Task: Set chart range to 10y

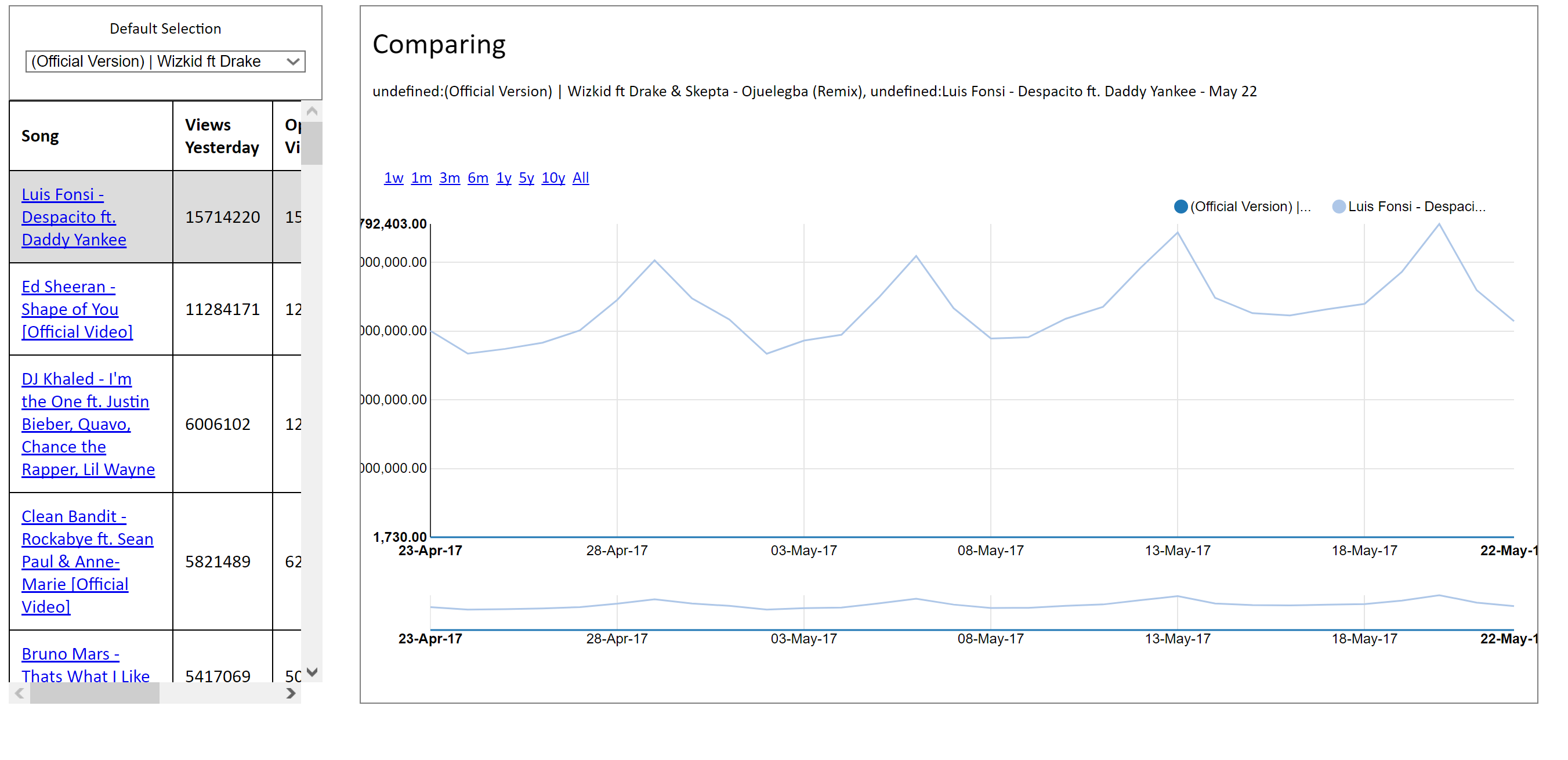Action: tap(553, 178)
